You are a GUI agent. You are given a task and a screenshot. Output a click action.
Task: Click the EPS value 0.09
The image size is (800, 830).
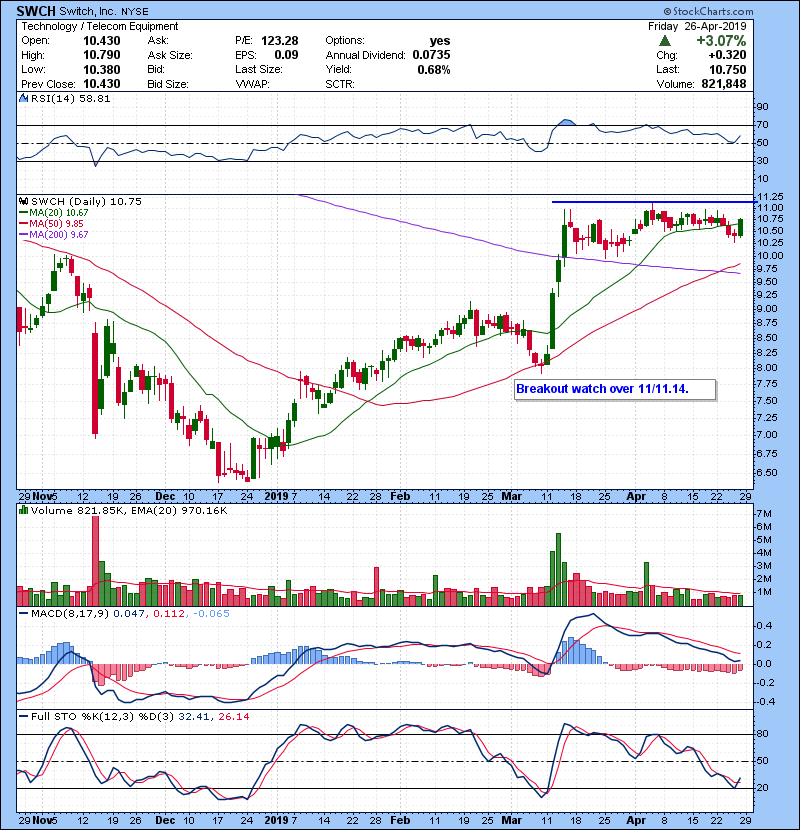(286, 55)
